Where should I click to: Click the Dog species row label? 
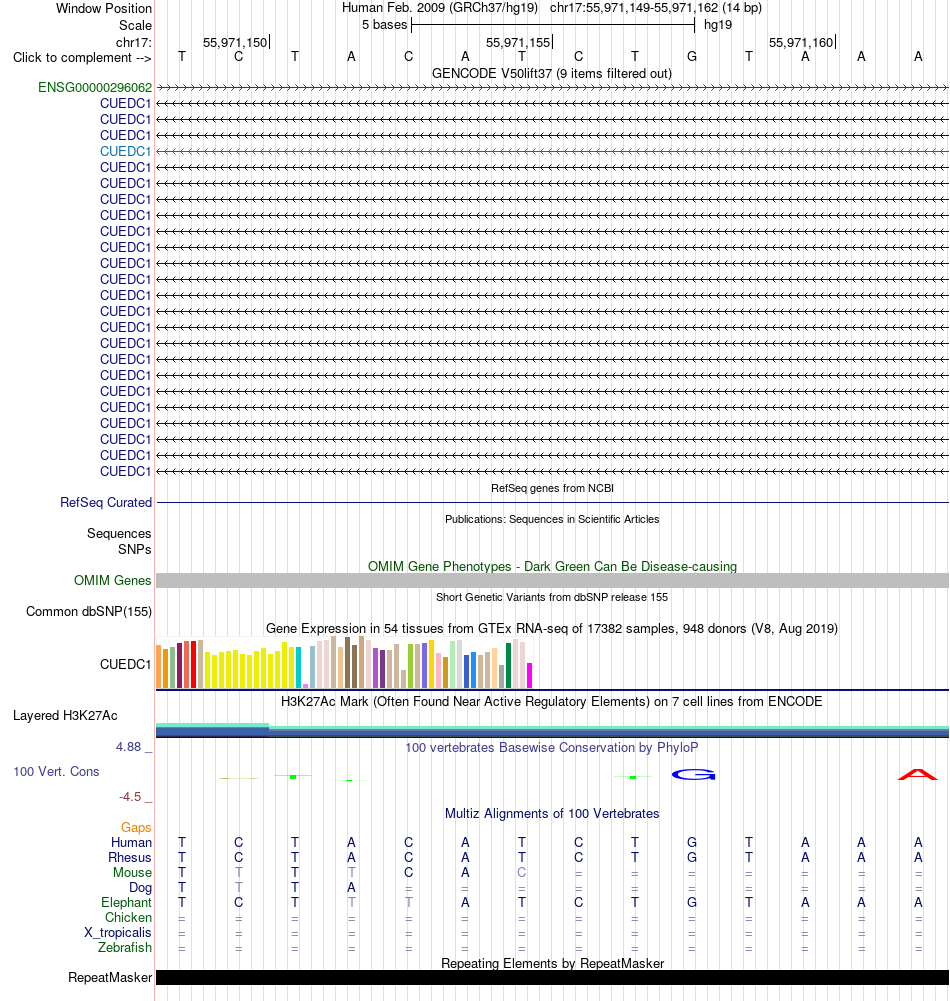140,887
